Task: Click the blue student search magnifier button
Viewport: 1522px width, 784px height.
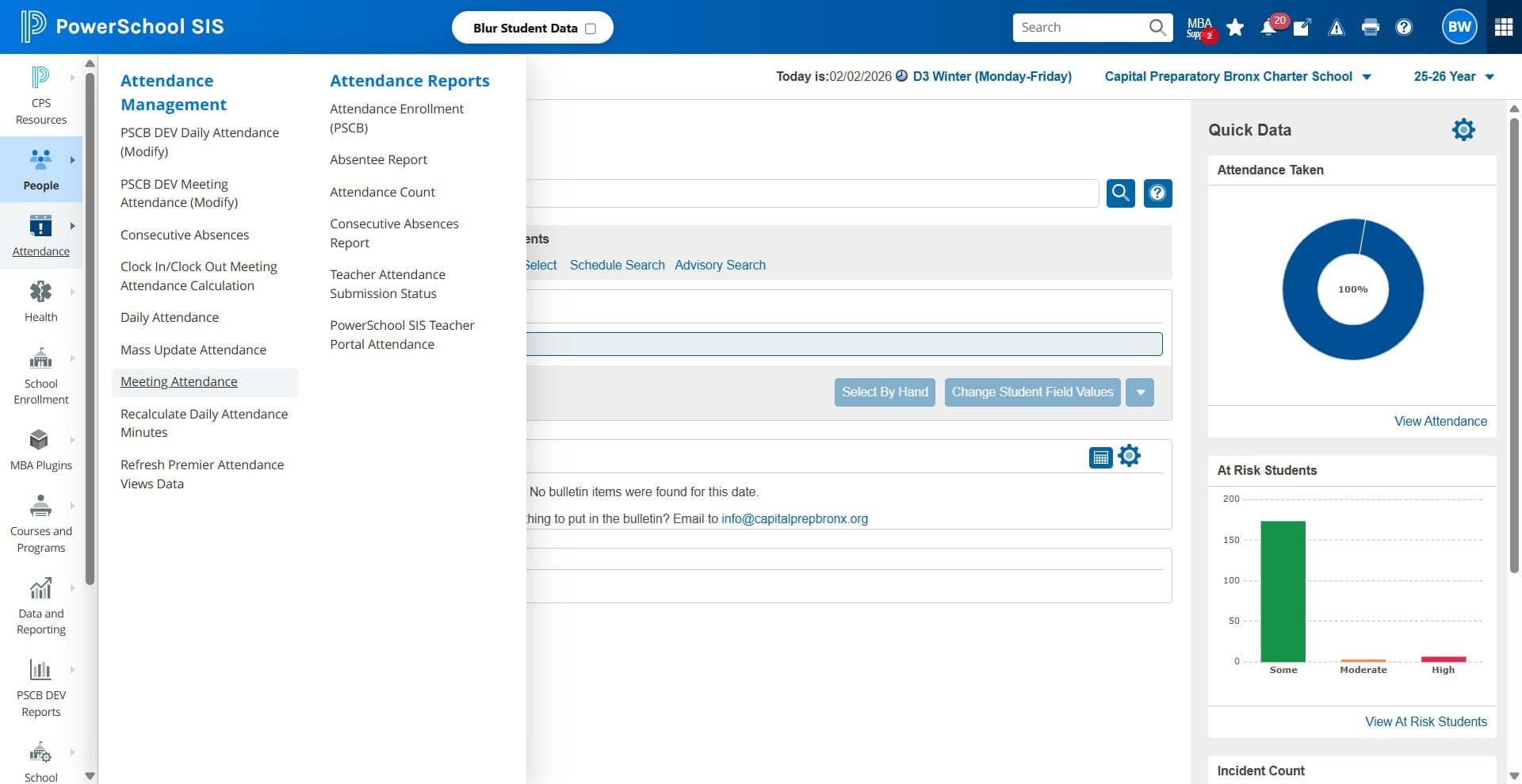Action: pyautogui.click(x=1120, y=193)
